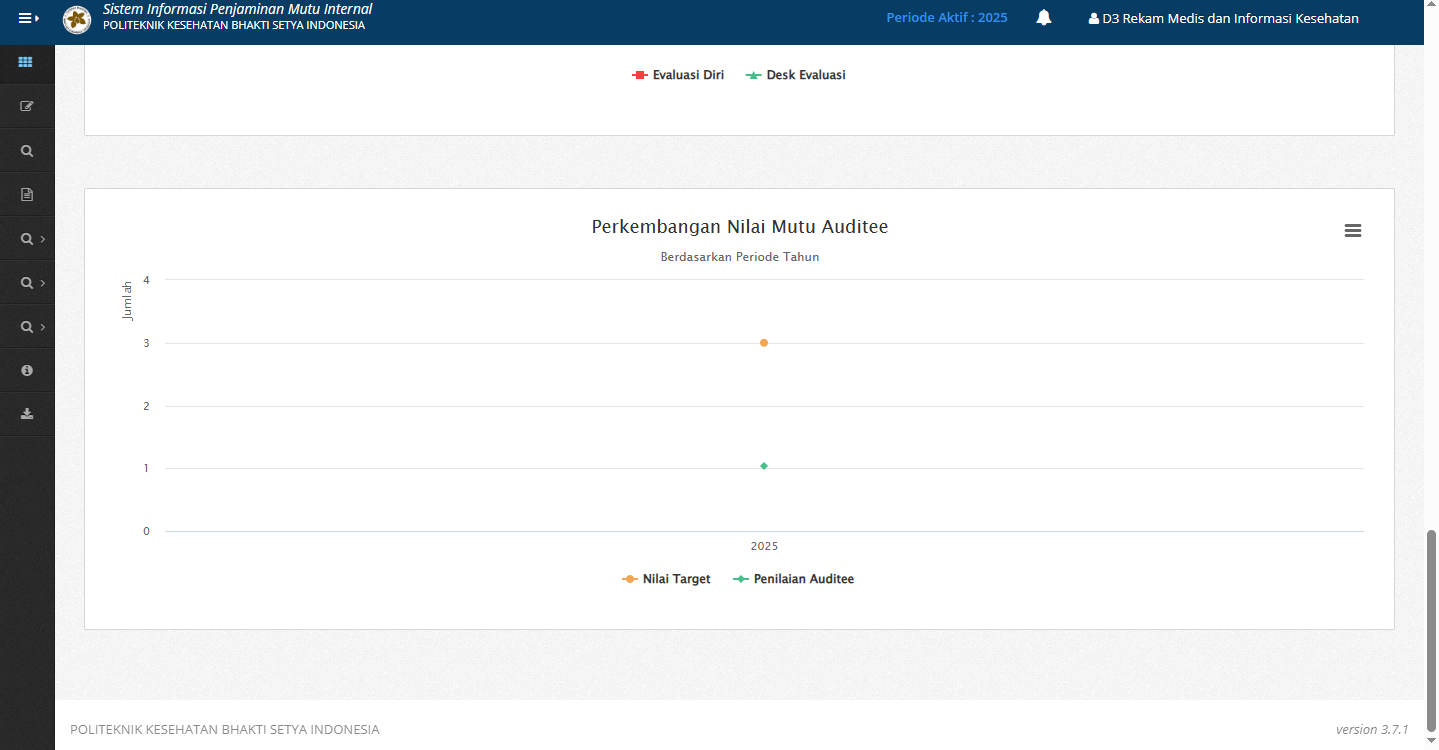This screenshot has height=750, width=1439.
Task: Click the info circle icon in the sidebar
Action: pyautogui.click(x=27, y=370)
